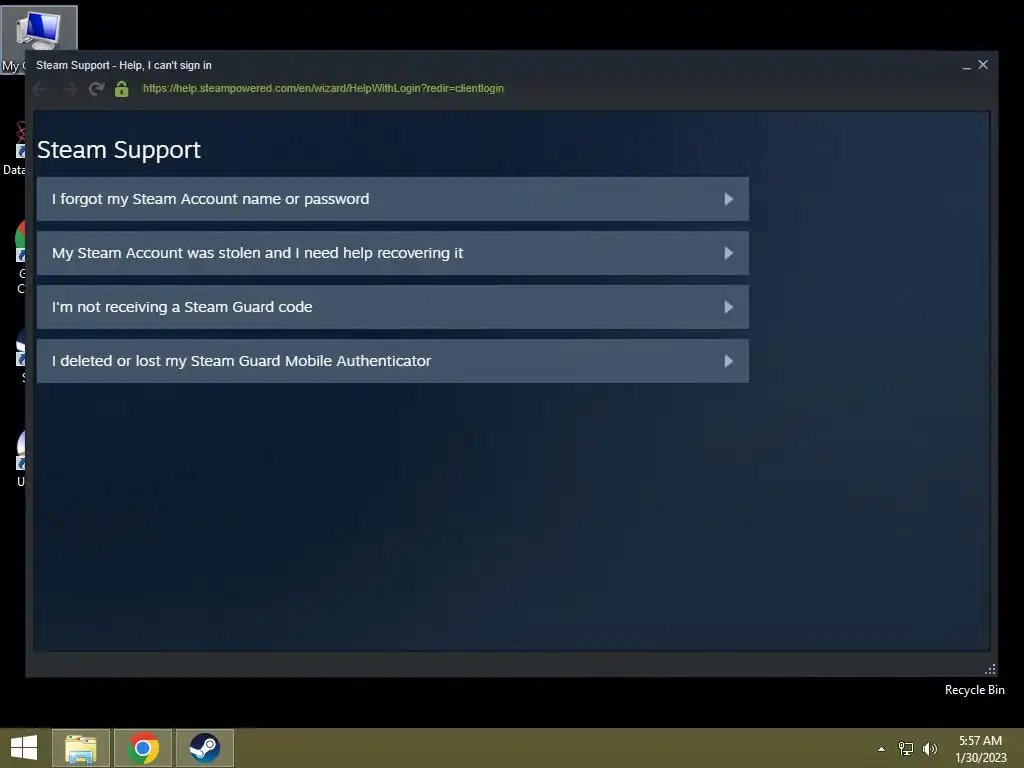Click the arrow on the Steam Guard code row
The height and width of the screenshot is (768, 1024).
coord(729,307)
